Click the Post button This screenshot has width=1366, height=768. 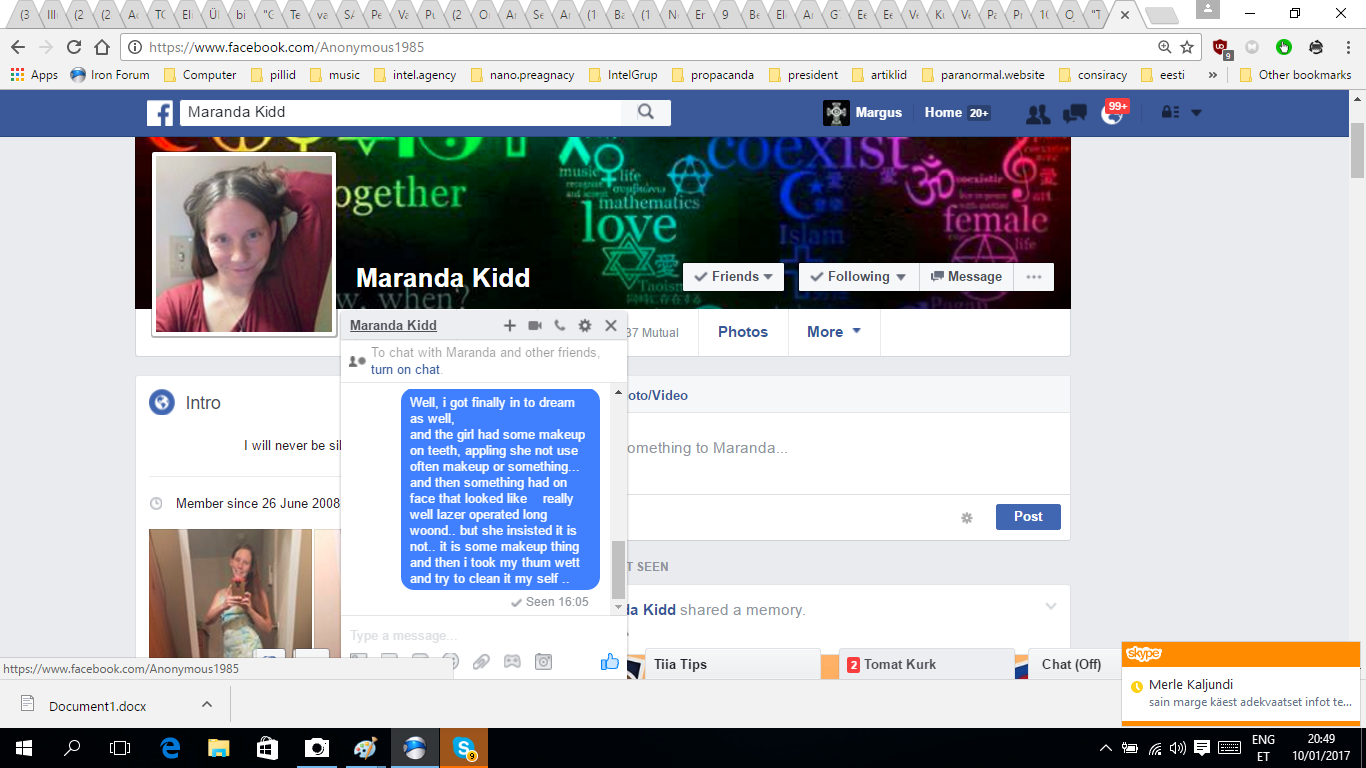pos(1028,517)
